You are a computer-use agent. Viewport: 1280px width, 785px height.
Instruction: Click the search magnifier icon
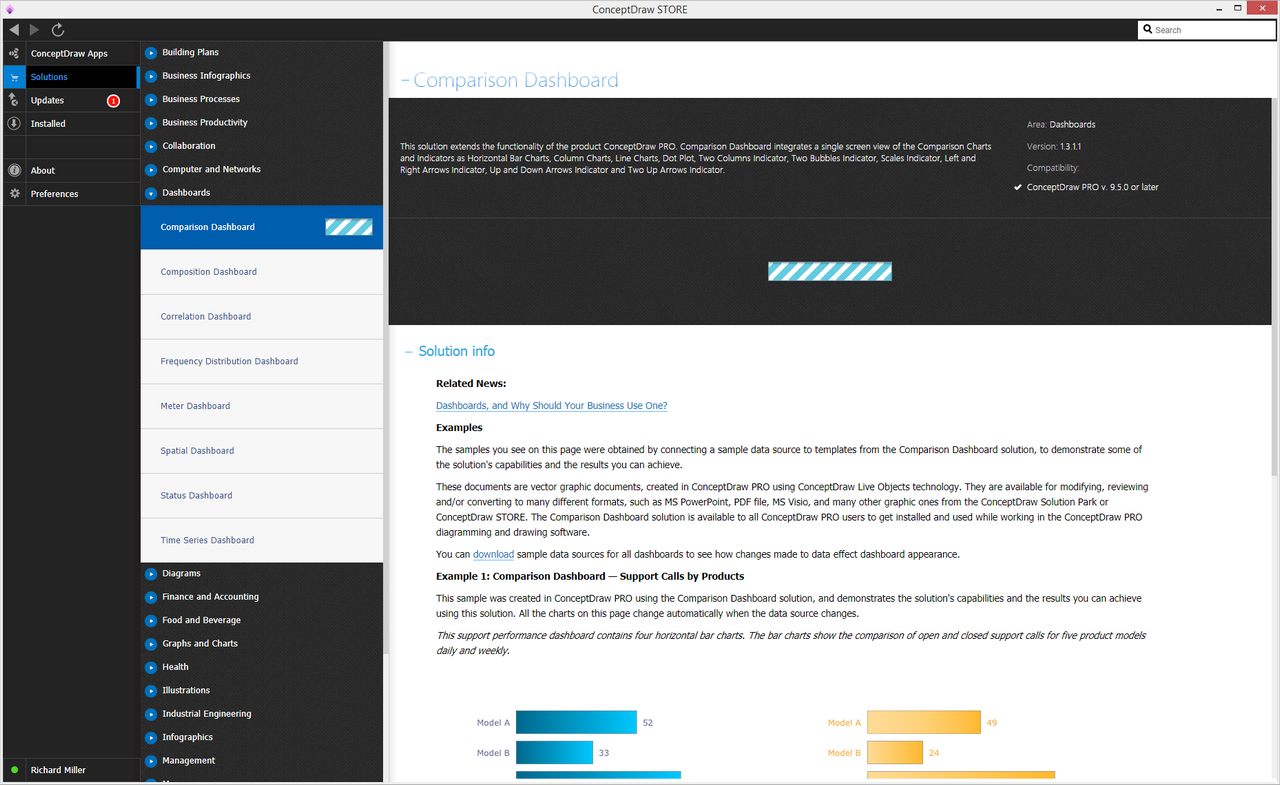coord(1148,30)
